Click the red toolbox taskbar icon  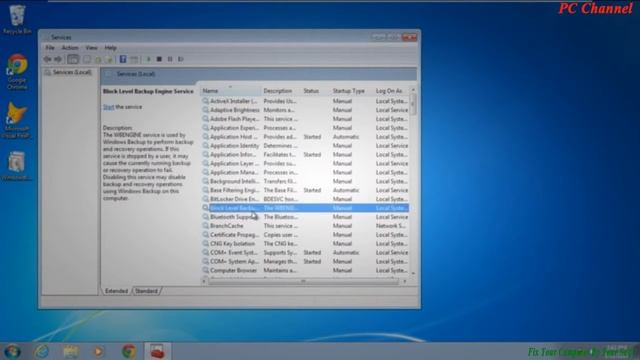click(157, 351)
